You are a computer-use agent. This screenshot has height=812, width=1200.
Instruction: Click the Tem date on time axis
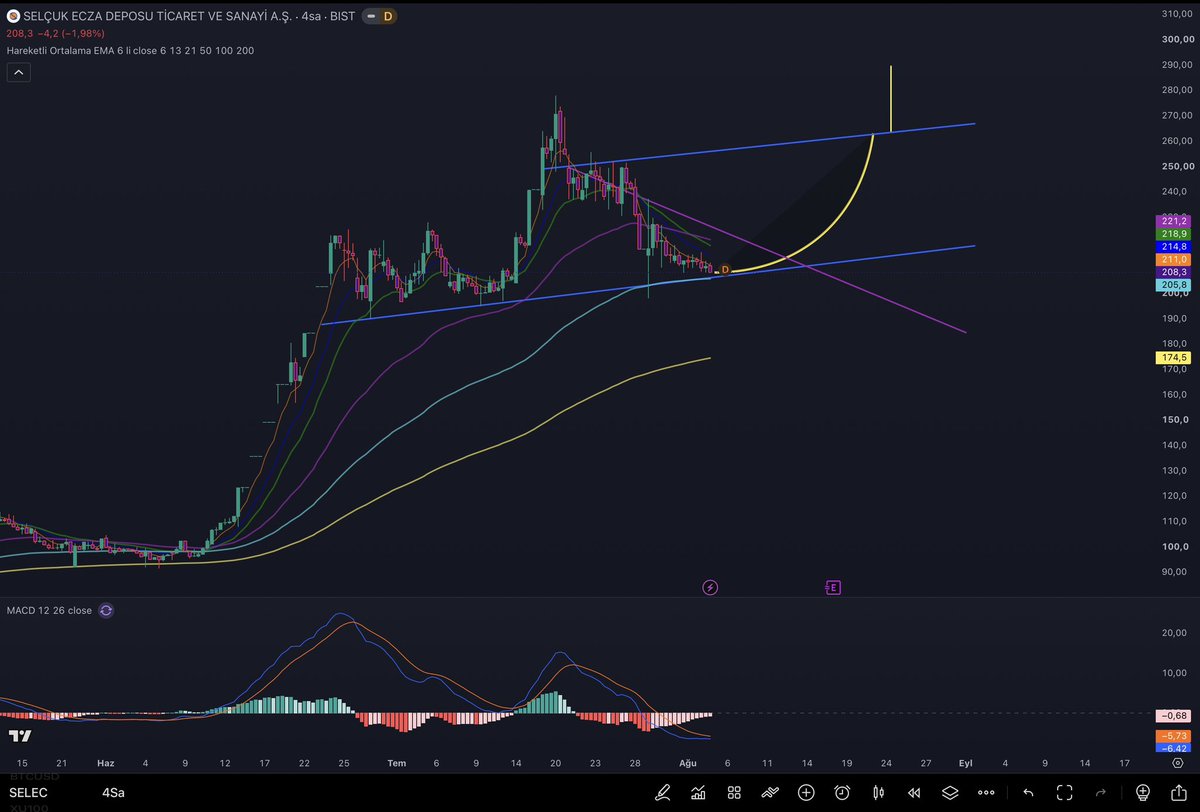[396, 763]
